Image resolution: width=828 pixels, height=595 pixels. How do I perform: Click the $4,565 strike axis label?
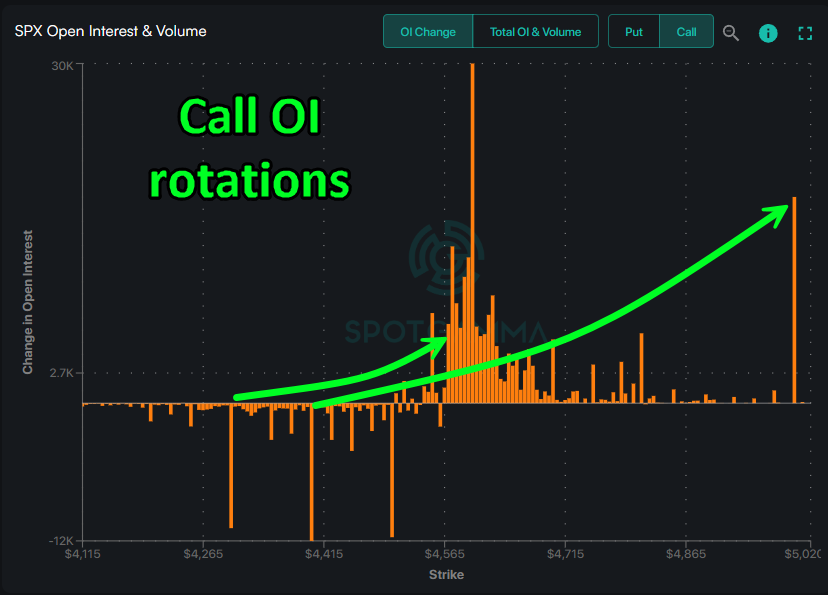(445, 554)
